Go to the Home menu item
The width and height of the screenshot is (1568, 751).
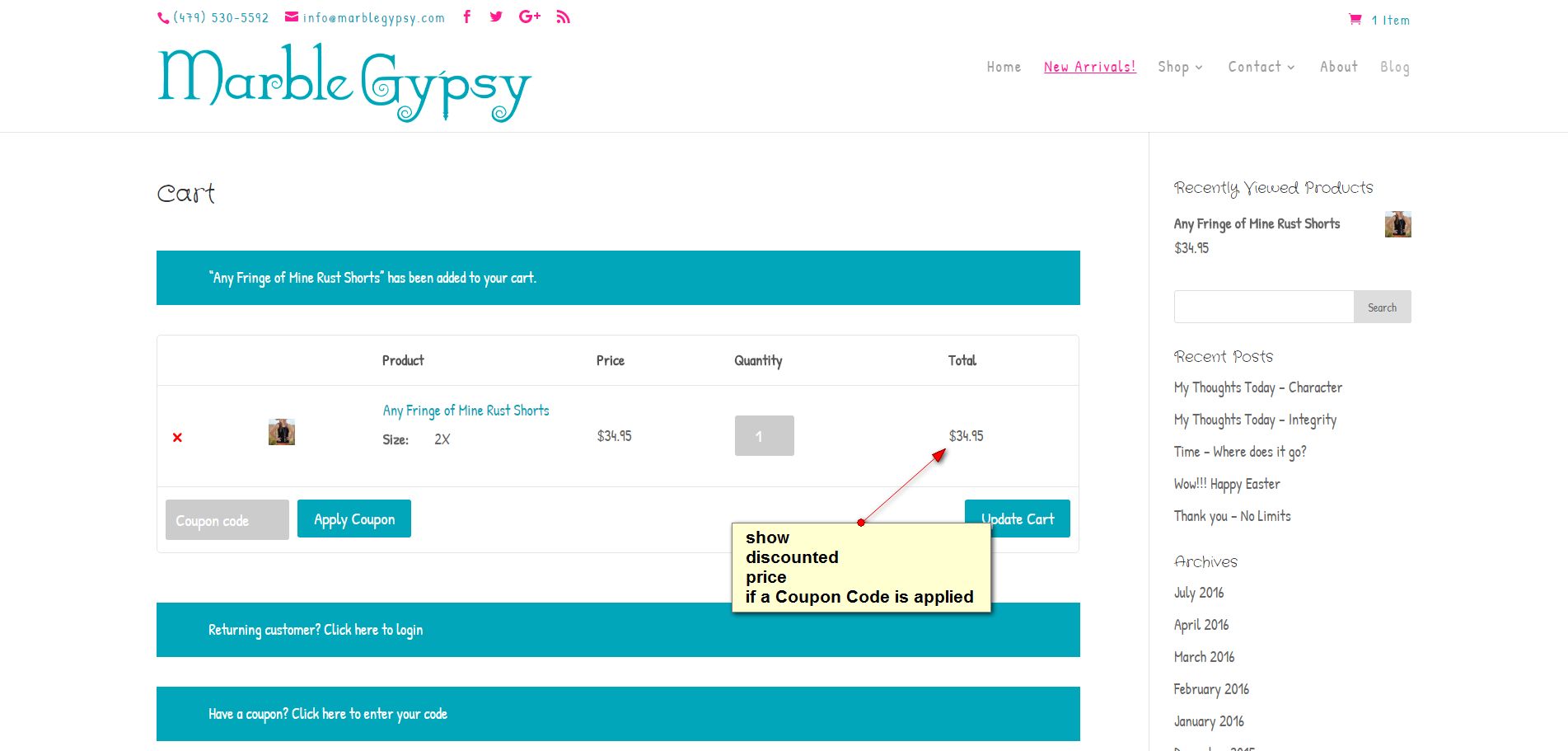tap(1004, 67)
